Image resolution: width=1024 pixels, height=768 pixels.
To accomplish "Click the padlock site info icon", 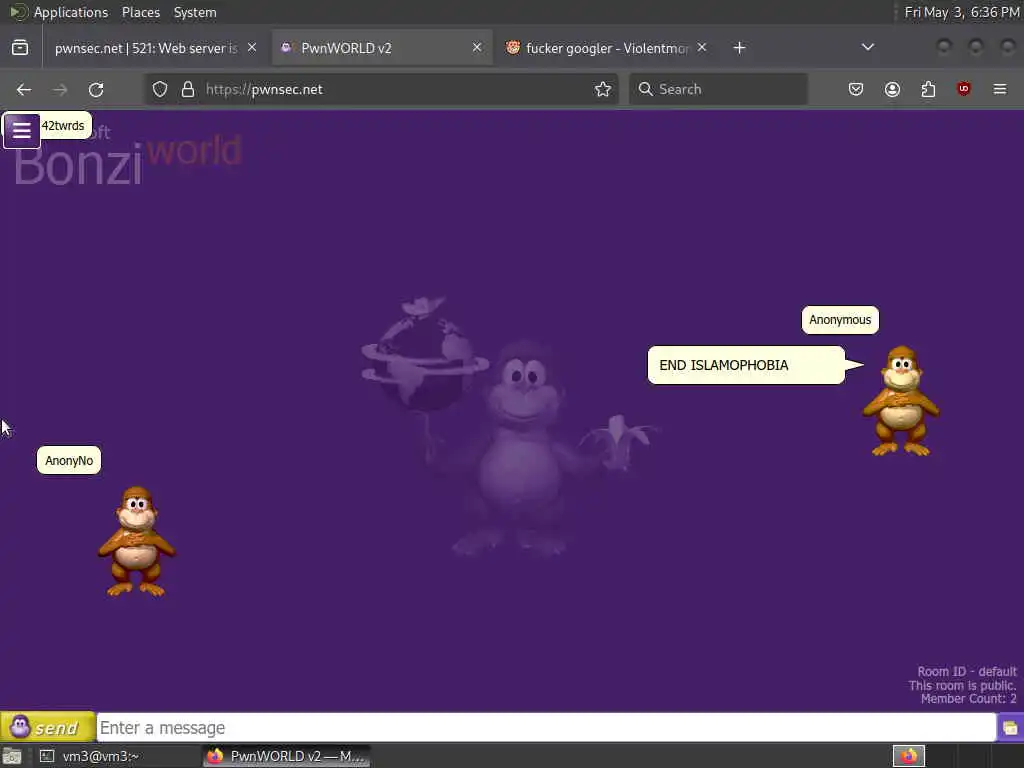I will click(x=188, y=89).
